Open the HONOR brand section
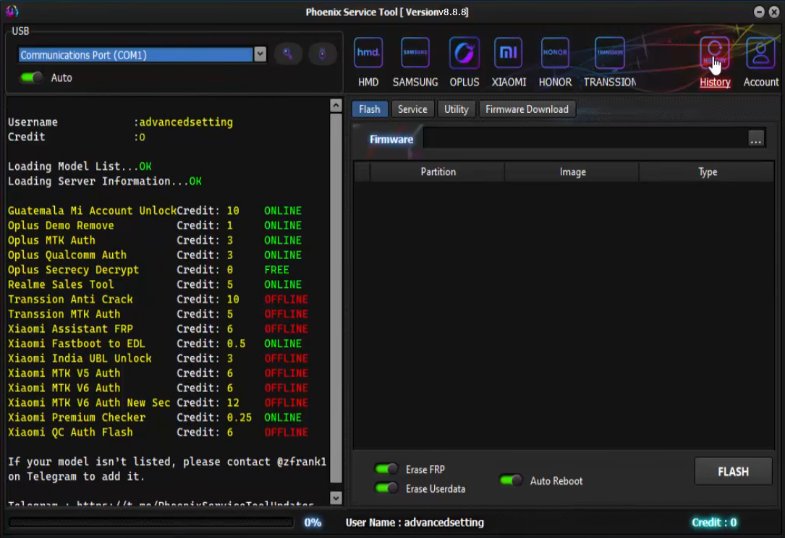 click(x=555, y=53)
